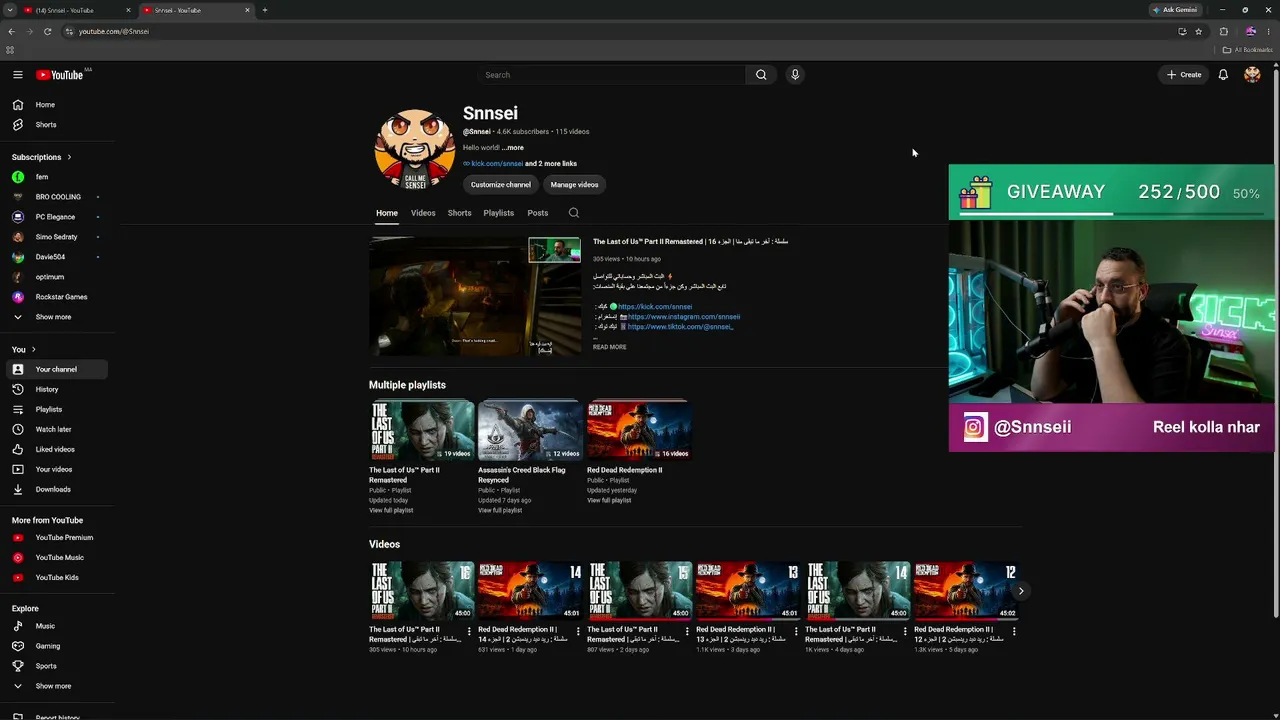Select the channel Home tab

[x=387, y=213]
